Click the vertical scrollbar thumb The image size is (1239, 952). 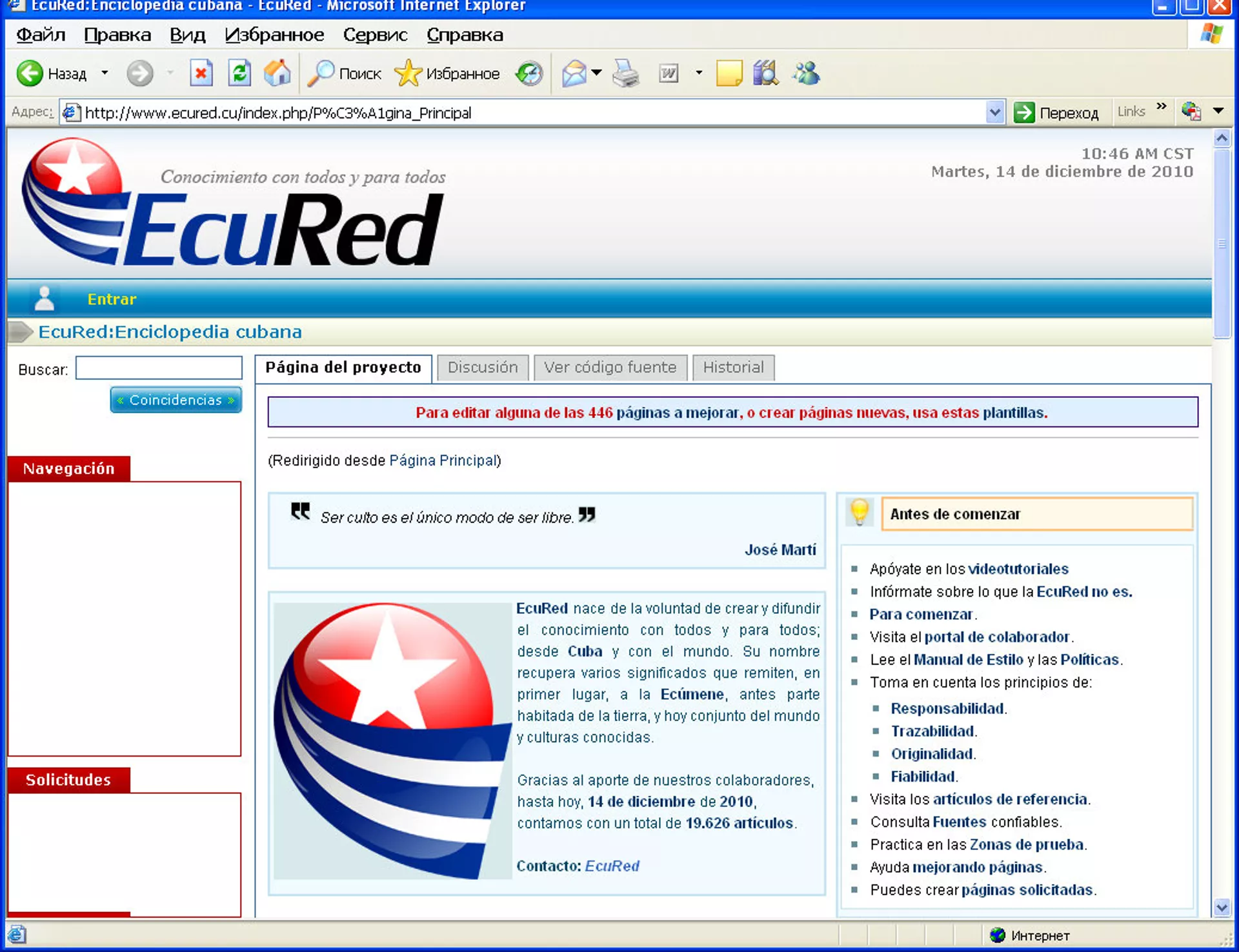(1222, 243)
